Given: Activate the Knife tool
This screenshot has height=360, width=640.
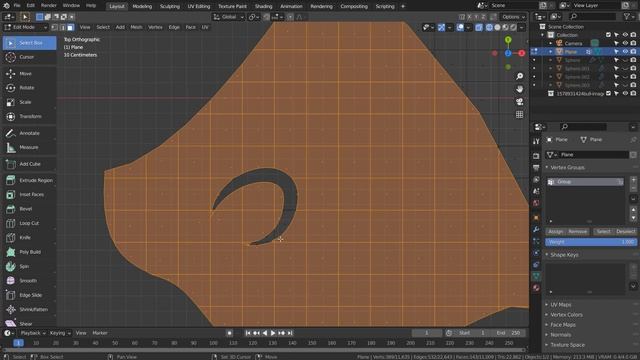Looking at the screenshot, I should click(29, 238).
